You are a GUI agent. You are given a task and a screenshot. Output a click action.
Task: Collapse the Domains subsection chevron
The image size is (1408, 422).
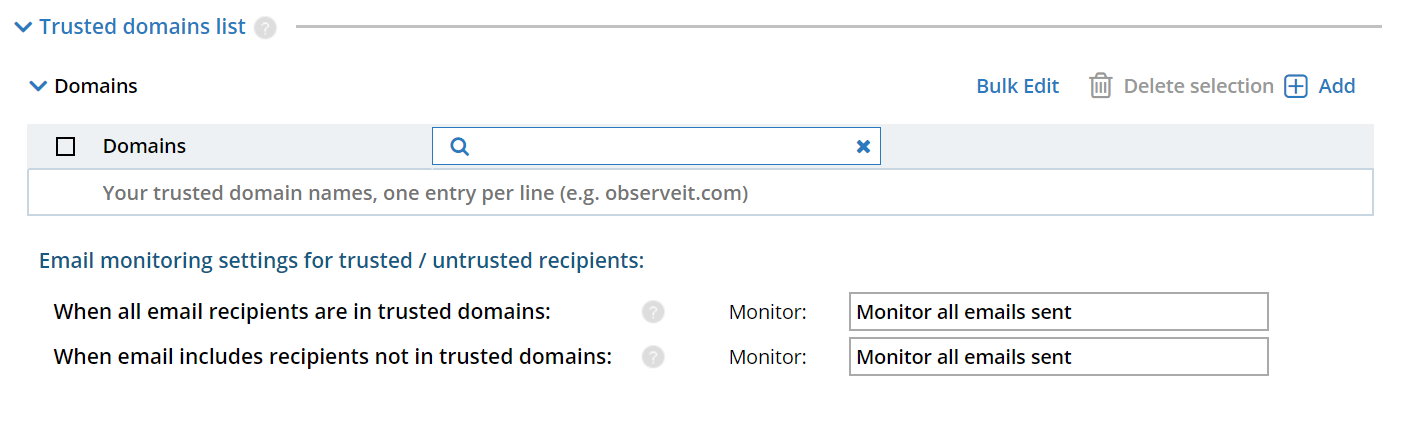pyautogui.click(x=38, y=86)
